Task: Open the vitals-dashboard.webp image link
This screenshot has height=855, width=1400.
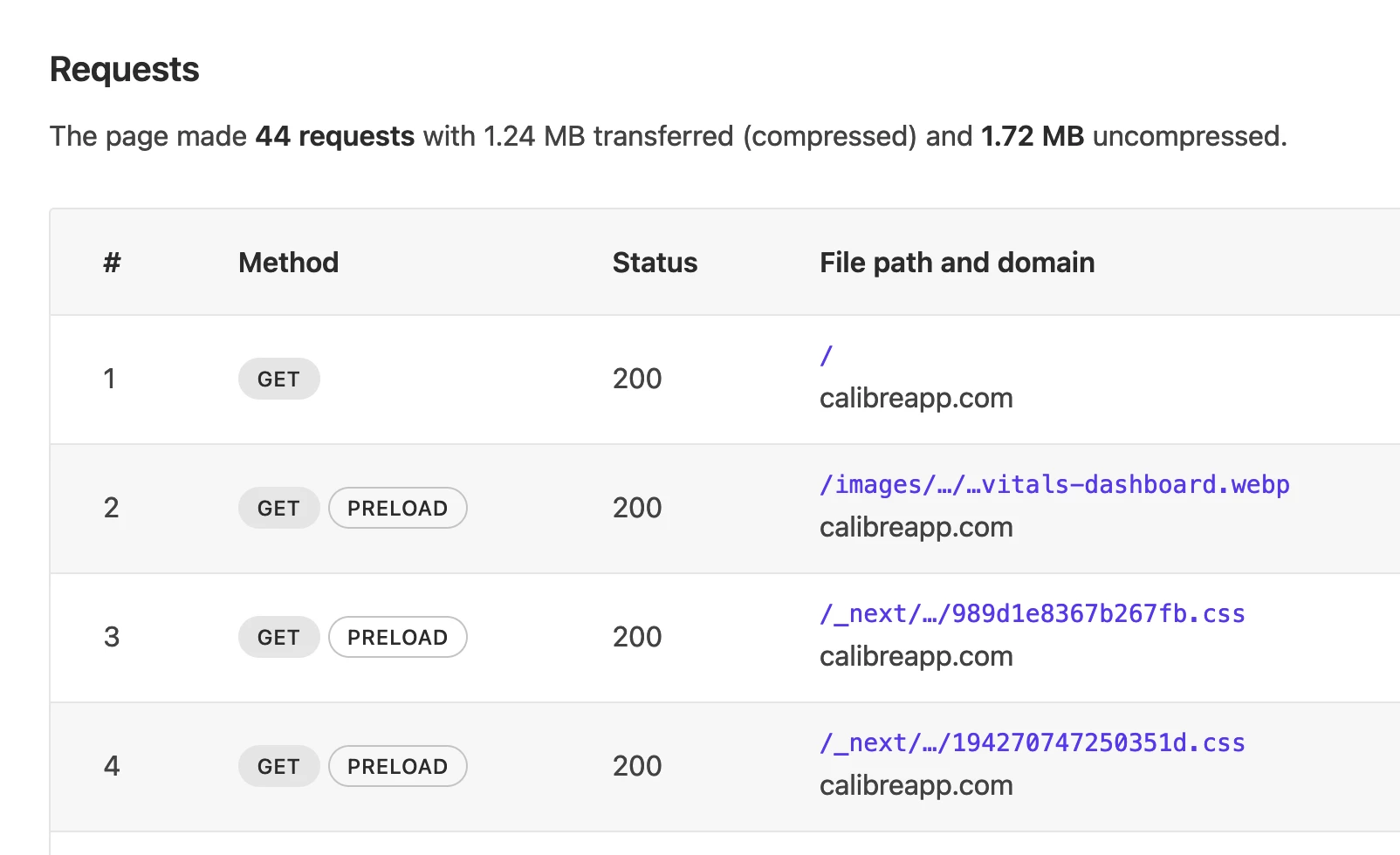Action: click(x=1053, y=485)
